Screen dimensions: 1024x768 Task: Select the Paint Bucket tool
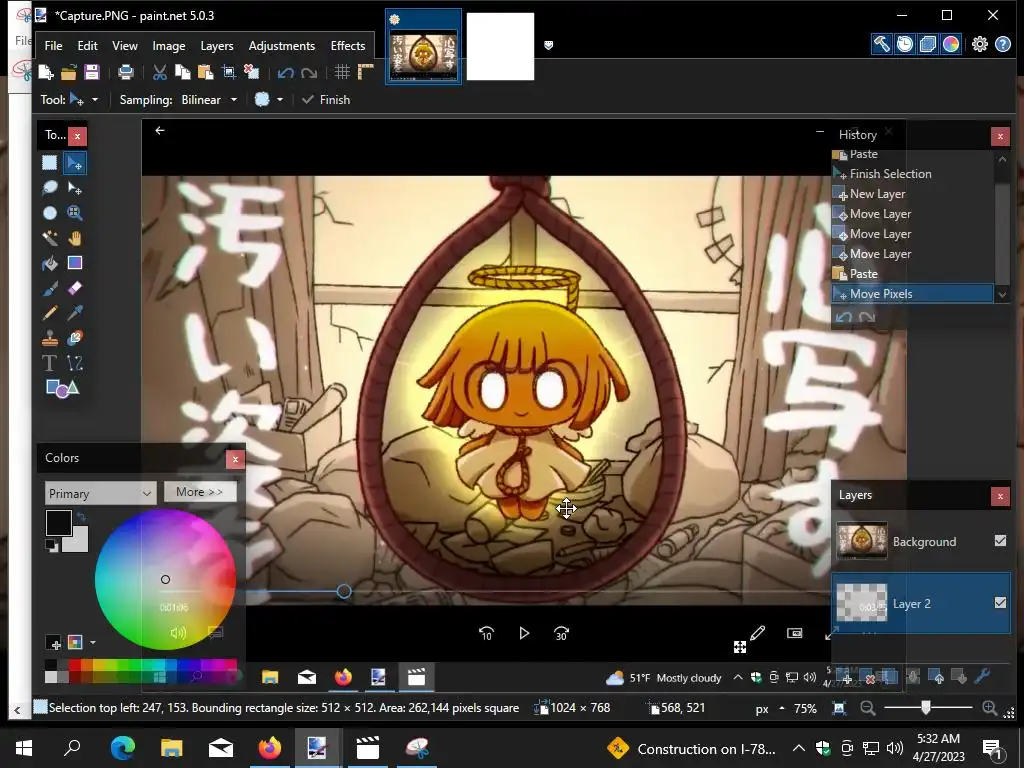pyautogui.click(x=50, y=263)
